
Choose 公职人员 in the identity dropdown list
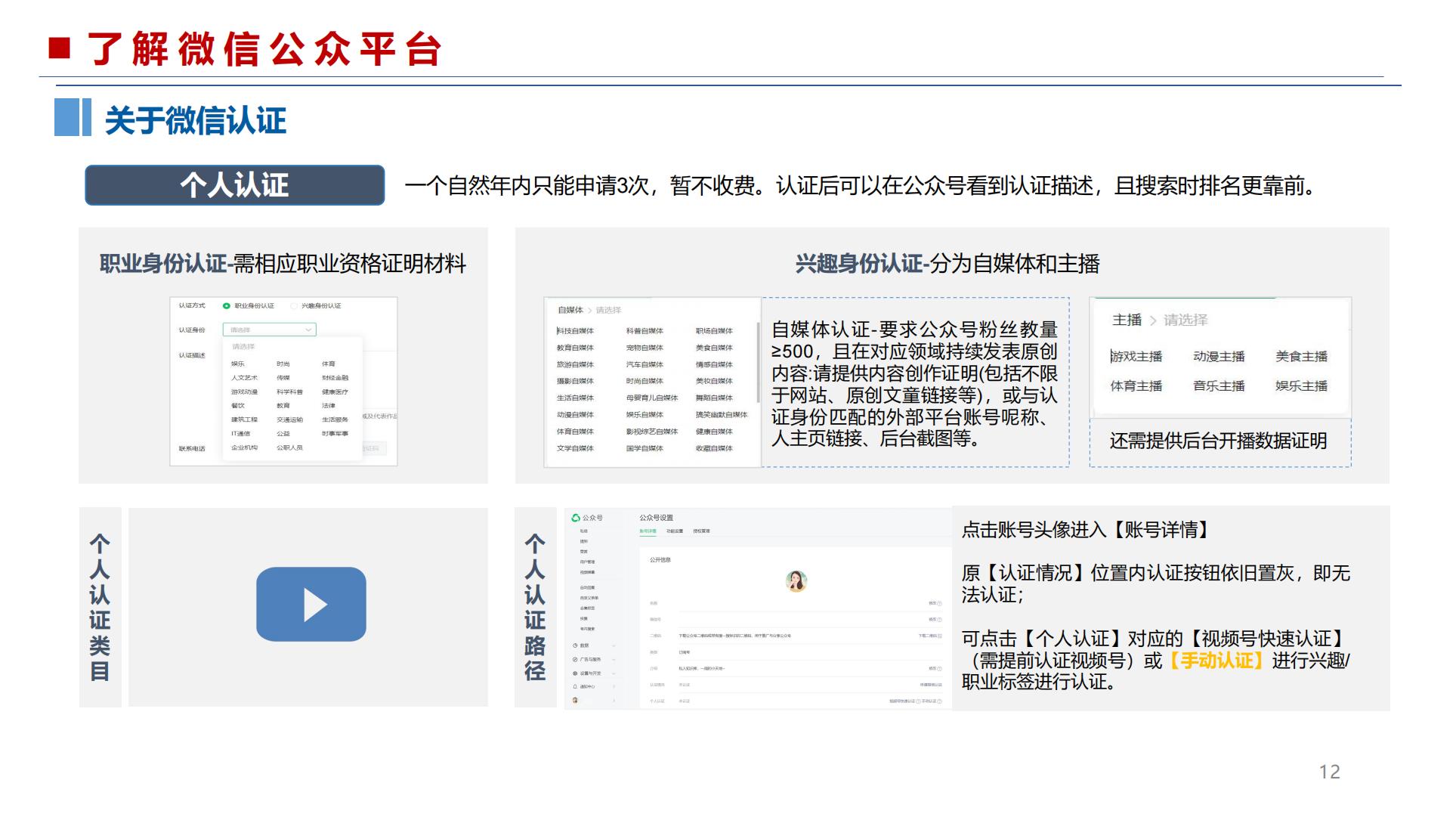(289, 448)
